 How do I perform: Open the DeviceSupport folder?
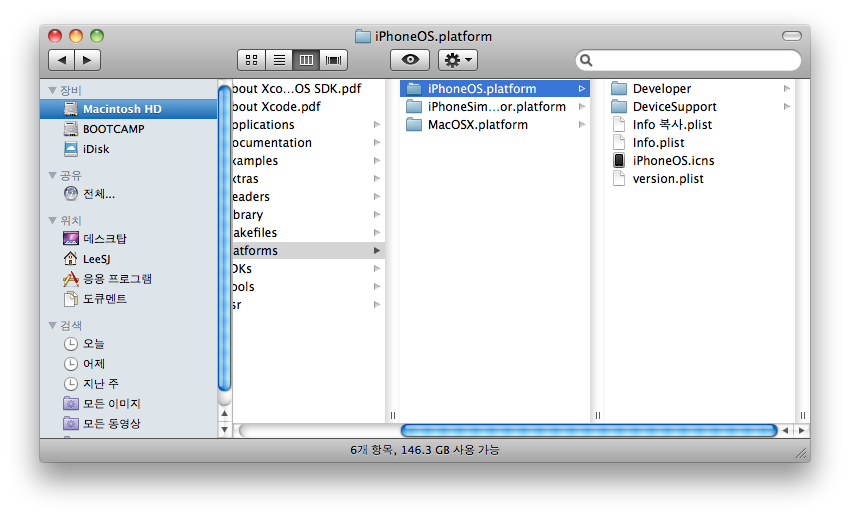(x=700, y=107)
